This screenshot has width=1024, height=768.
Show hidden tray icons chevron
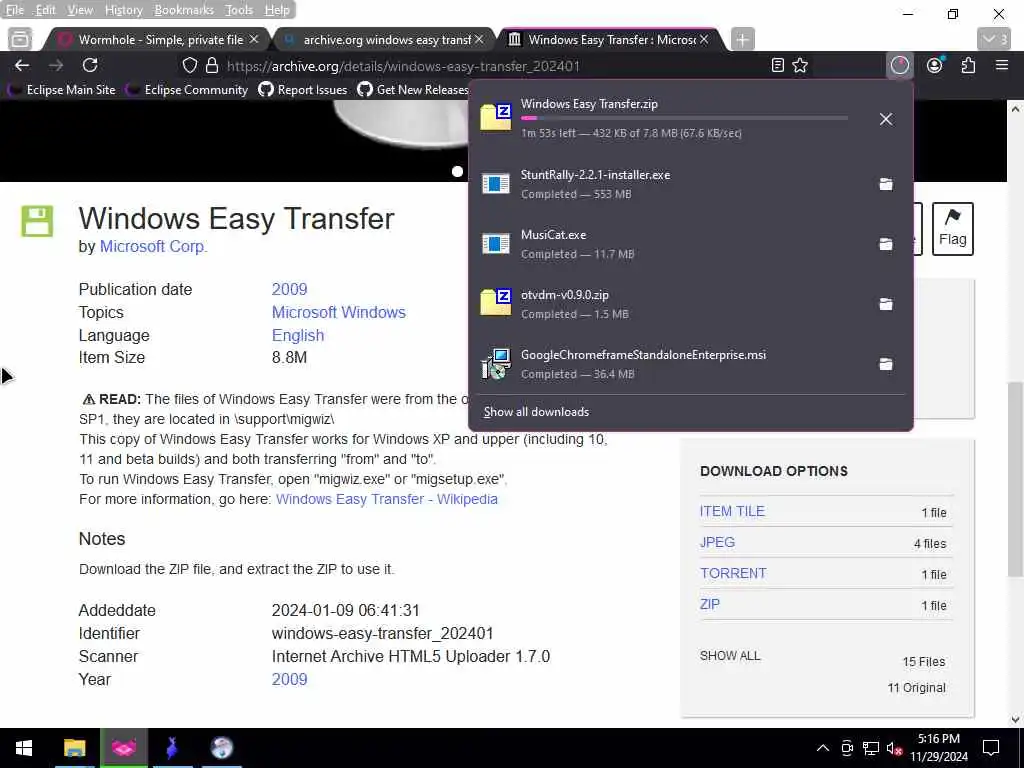[823, 748]
